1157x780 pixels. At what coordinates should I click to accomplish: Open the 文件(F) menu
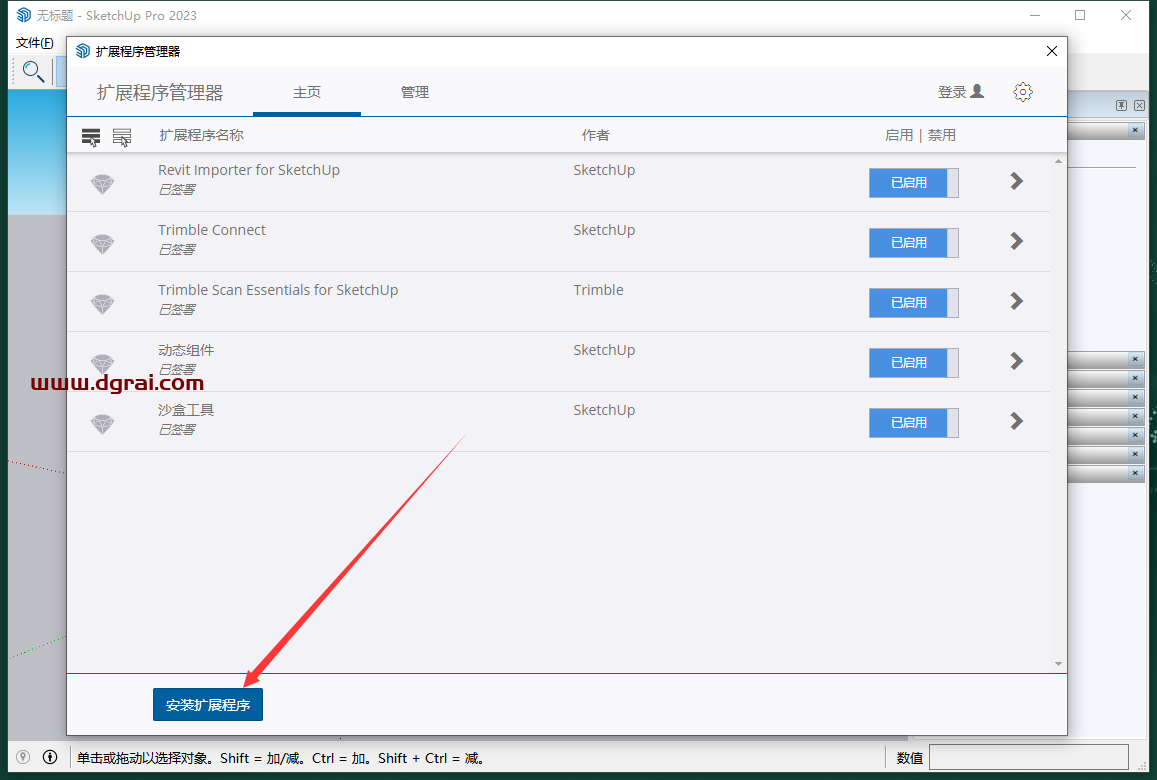35,43
